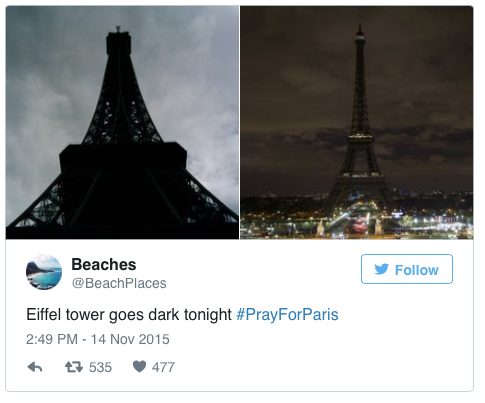
Task: Visit the @BeachPlaces handle link
Action: tap(119, 283)
